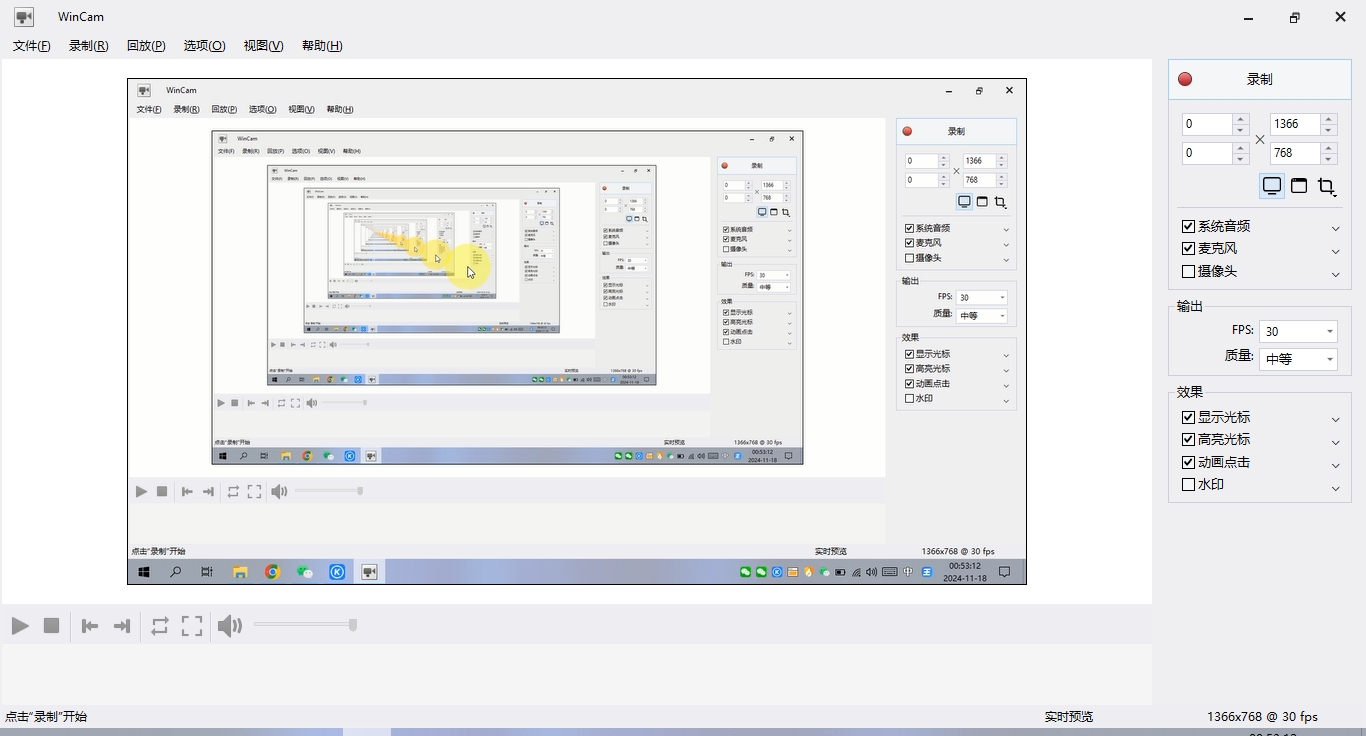
Task: Click blue K icon in outermost preview taskbar
Action: click(338, 572)
